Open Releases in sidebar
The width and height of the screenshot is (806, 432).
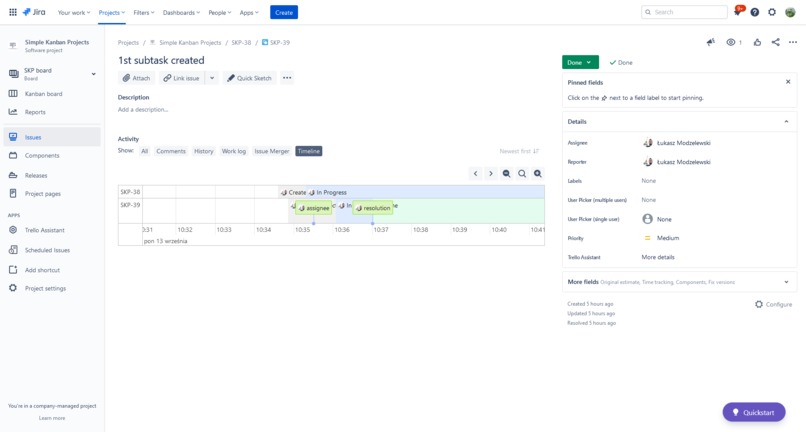[51, 175]
